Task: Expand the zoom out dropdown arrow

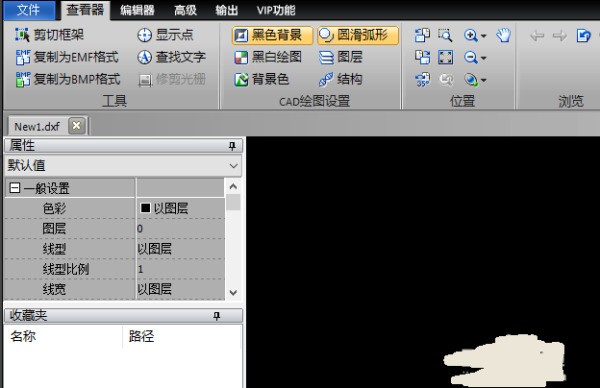Action: pyautogui.click(x=483, y=58)
